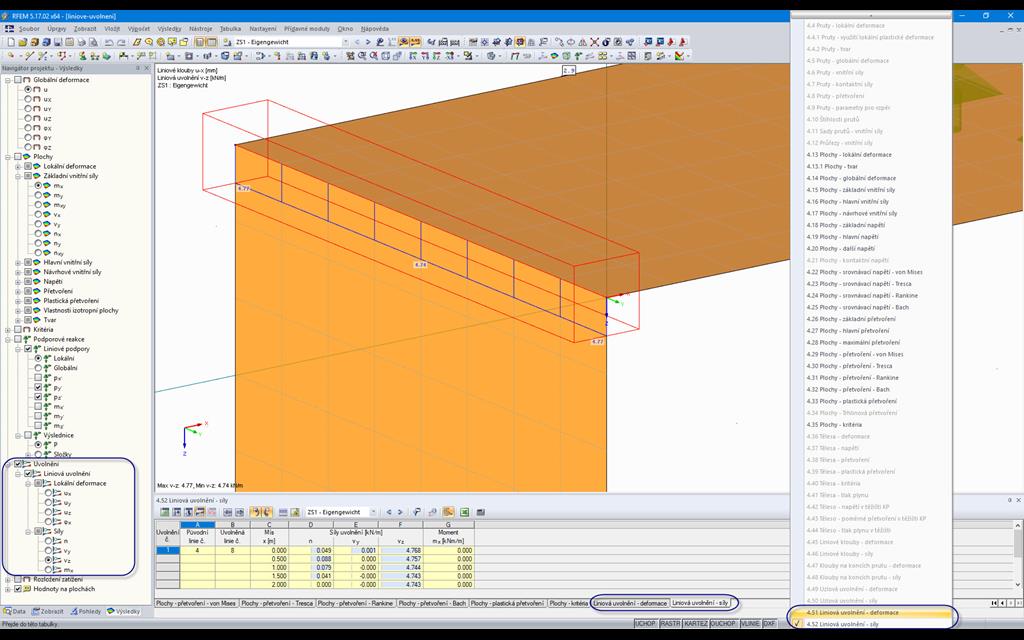Click the last icon in the table toolbar
The height and width of the screenshot is (640, 1024).
click(x=481, y=512)
